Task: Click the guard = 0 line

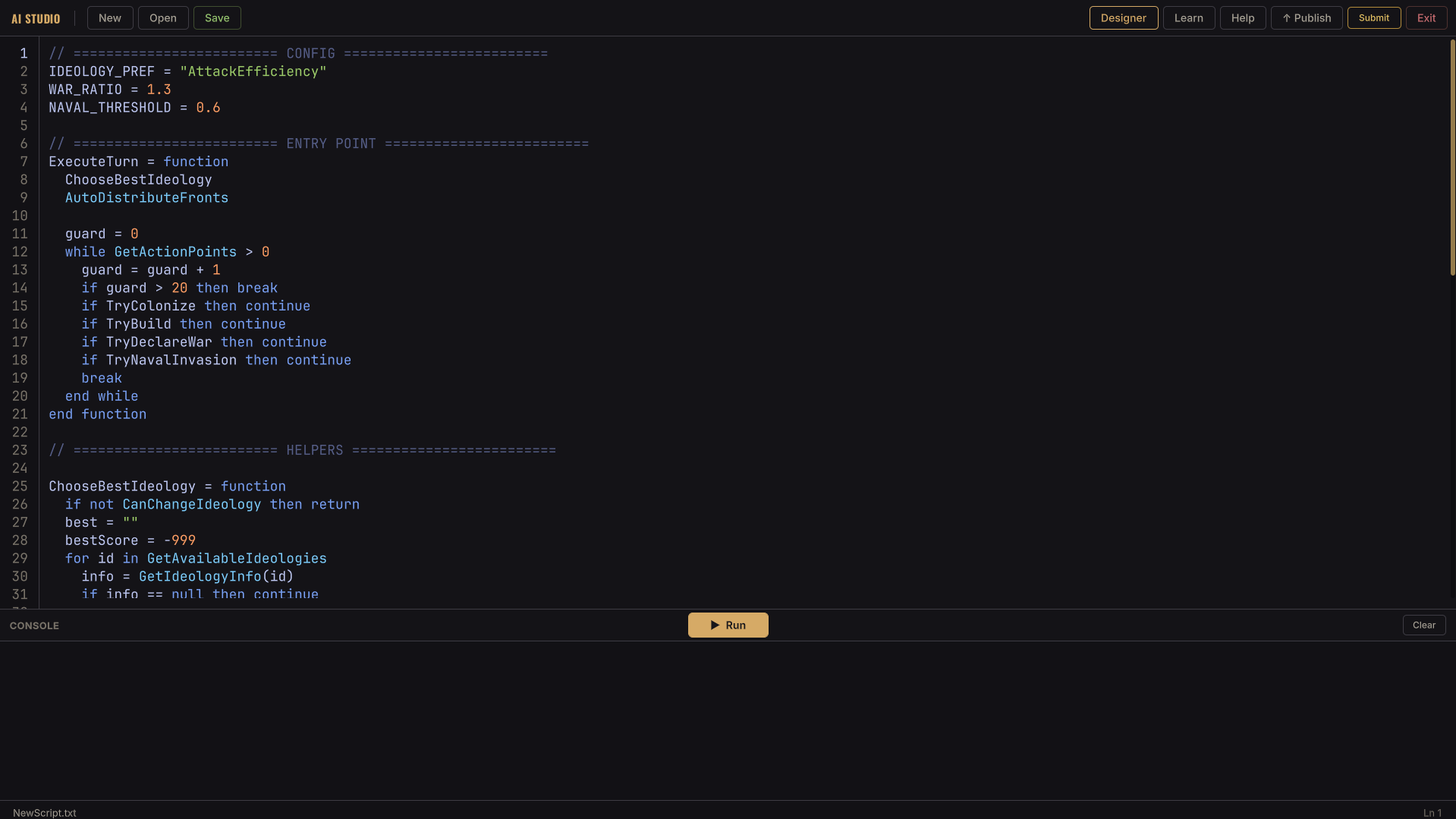Action: (x=102, y=234)
